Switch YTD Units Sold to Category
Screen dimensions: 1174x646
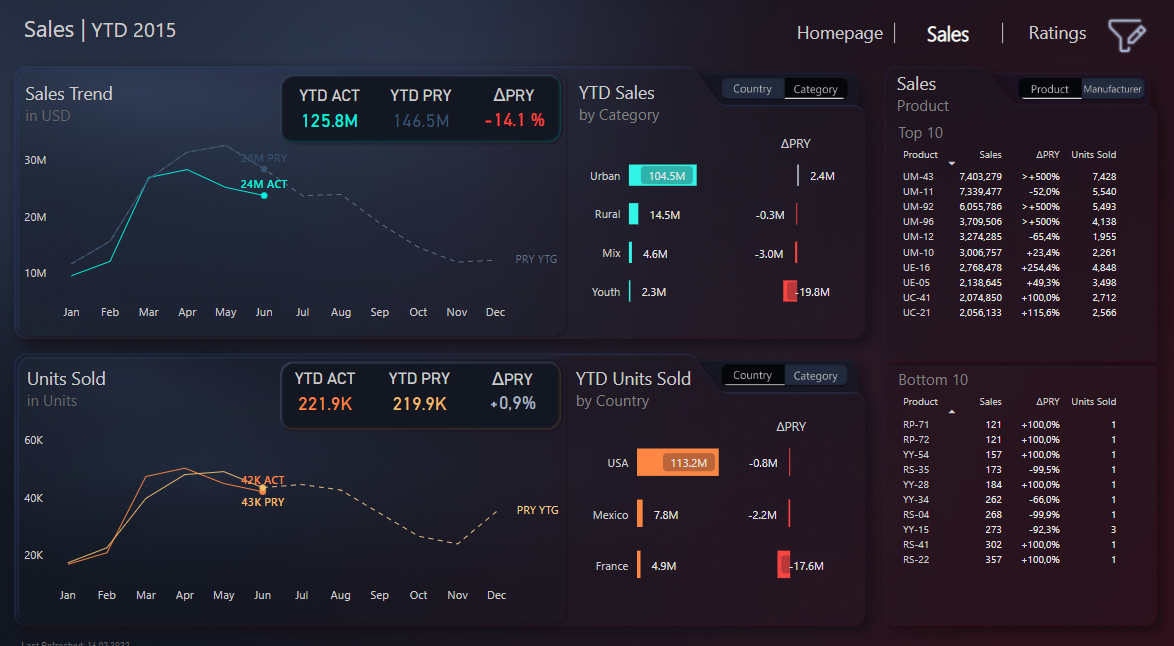815,376
